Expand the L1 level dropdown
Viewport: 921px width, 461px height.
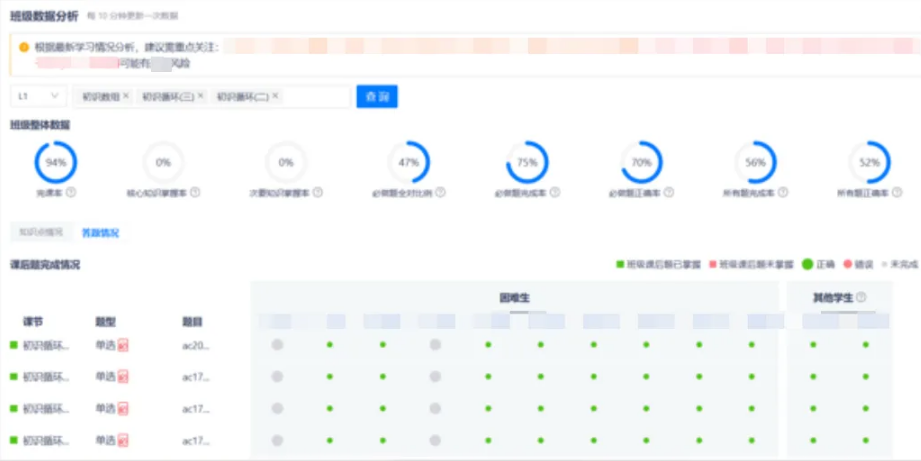tap(38, 96)
